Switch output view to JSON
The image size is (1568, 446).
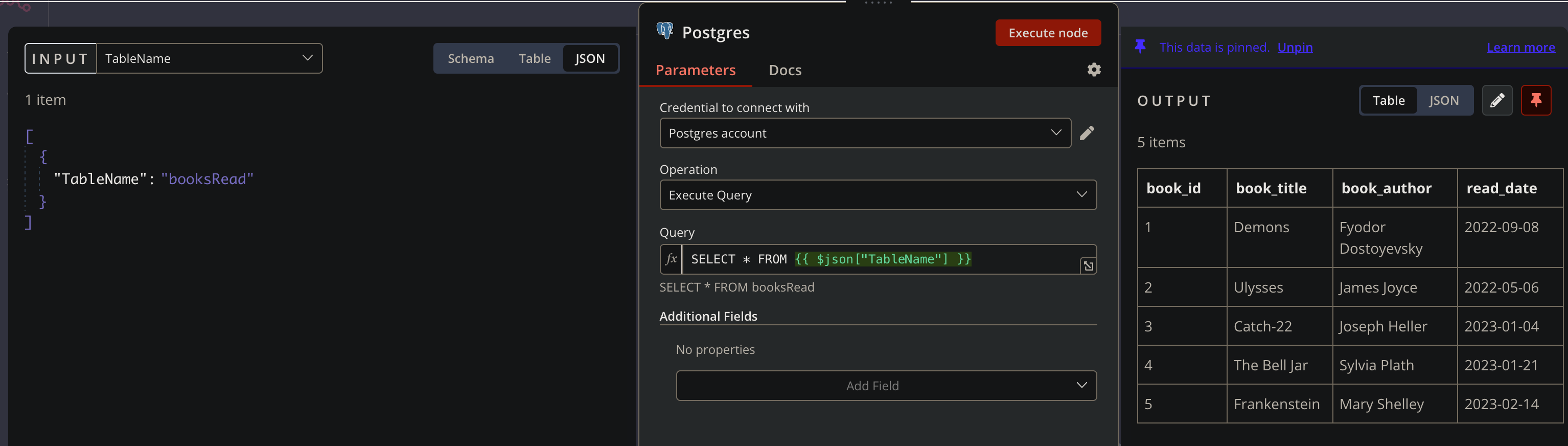coord(1443,101)
